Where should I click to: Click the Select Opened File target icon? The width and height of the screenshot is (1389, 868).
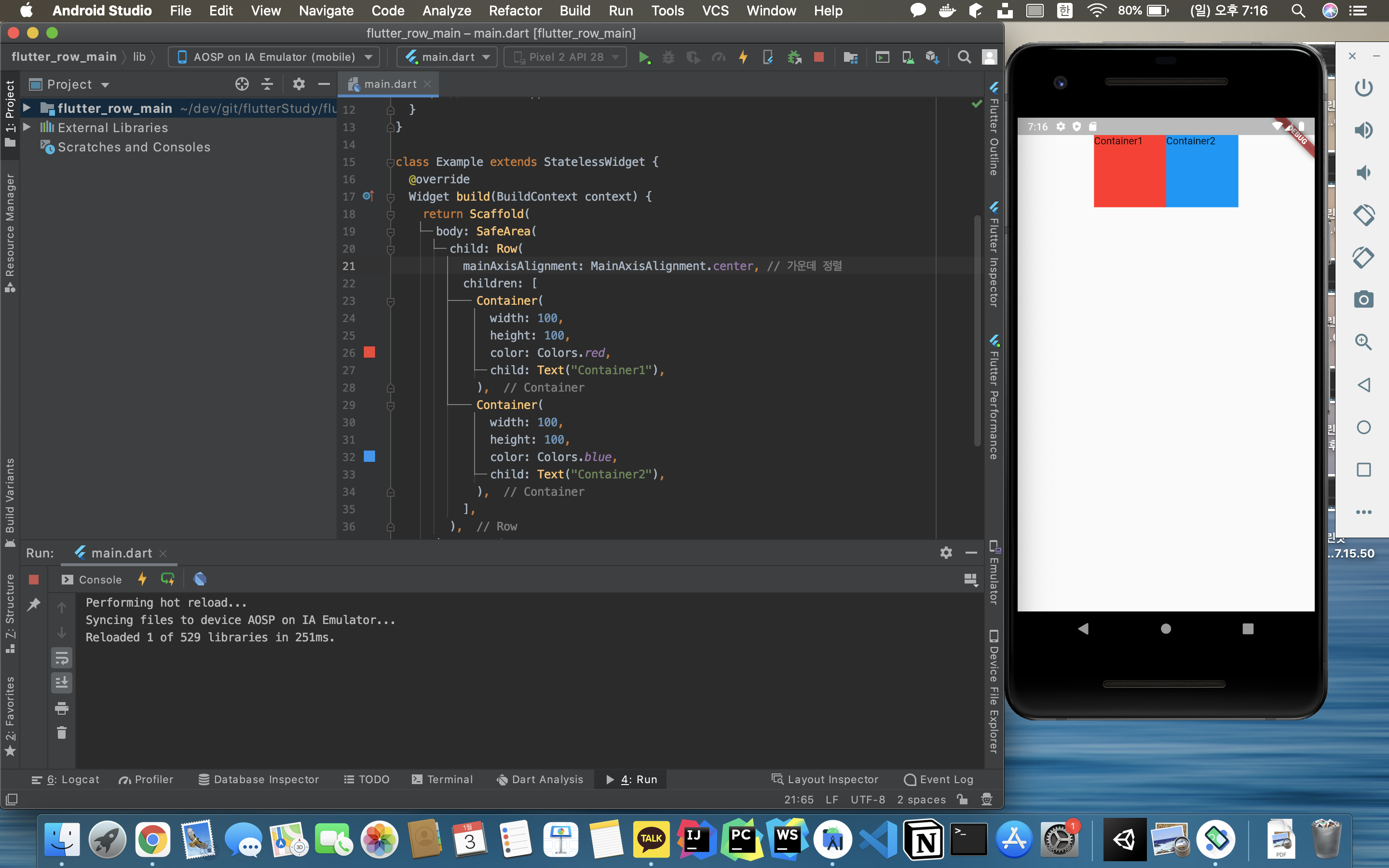coord(242,84)
